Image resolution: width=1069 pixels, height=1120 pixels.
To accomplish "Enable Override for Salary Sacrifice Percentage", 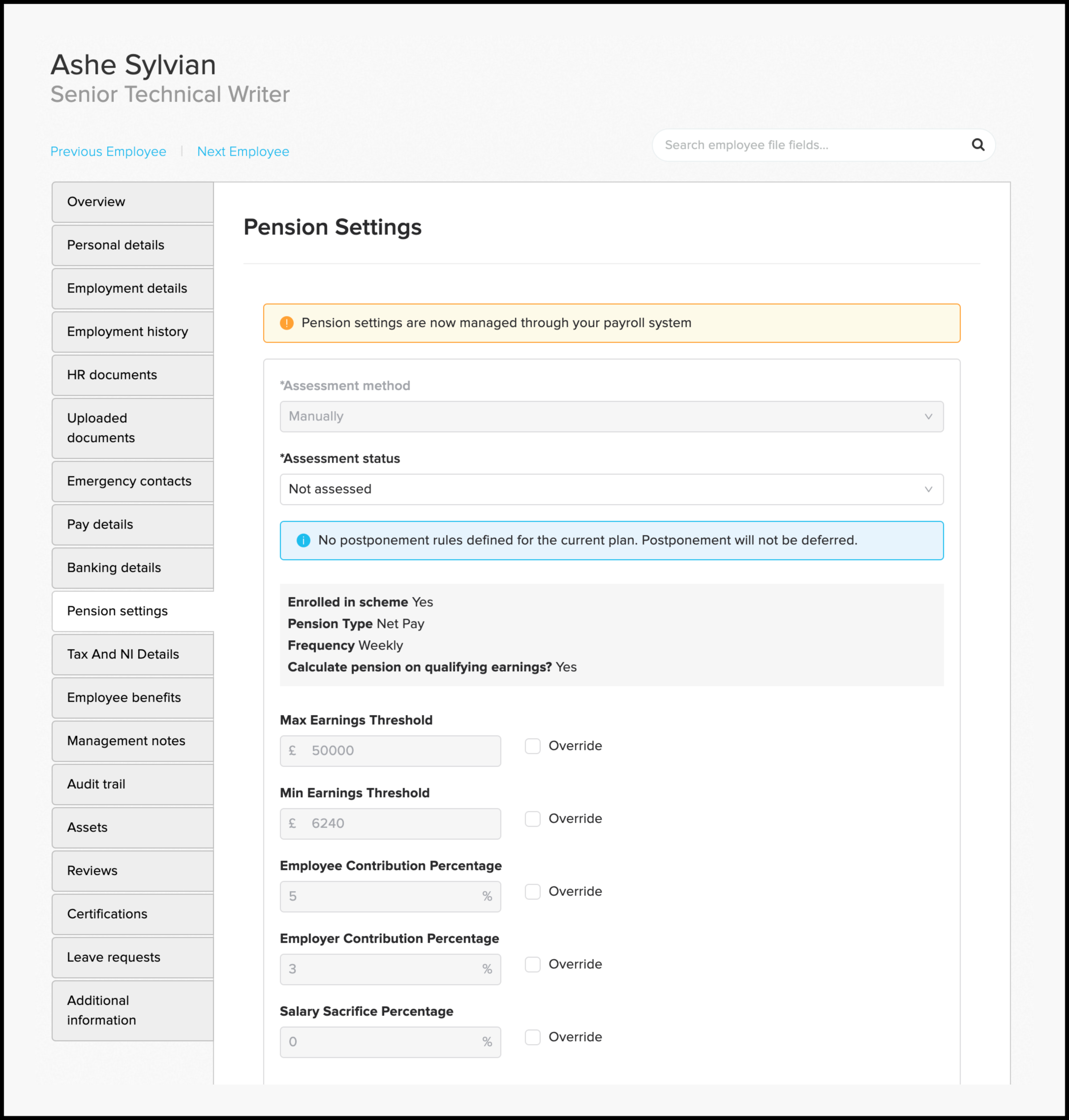I will tap(532, 1037).
